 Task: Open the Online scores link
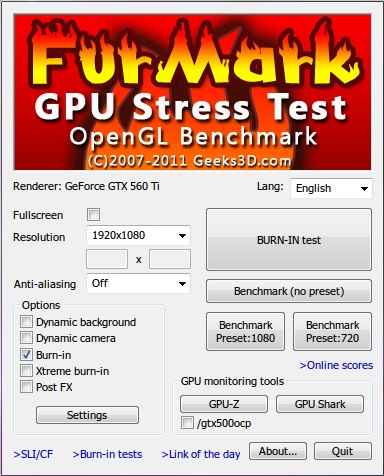(336, 365)
